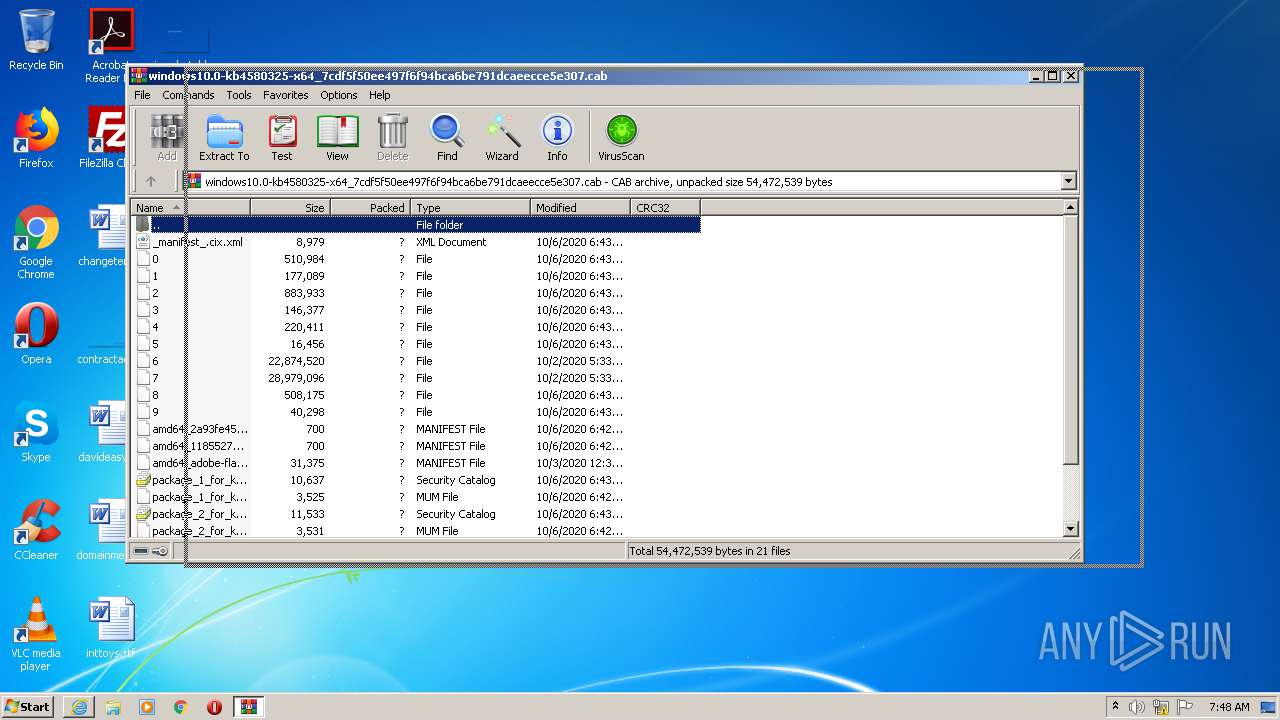Sort by Modified column header
Viewport: 1280px width, 720px height.
point(580,207)
